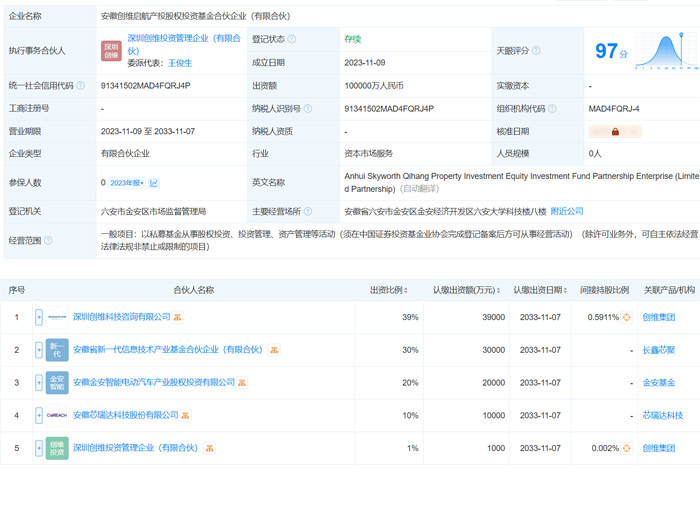700x523 pixels.
Task: Click the COREACH logo in row 4
Action: click(57, 415)
